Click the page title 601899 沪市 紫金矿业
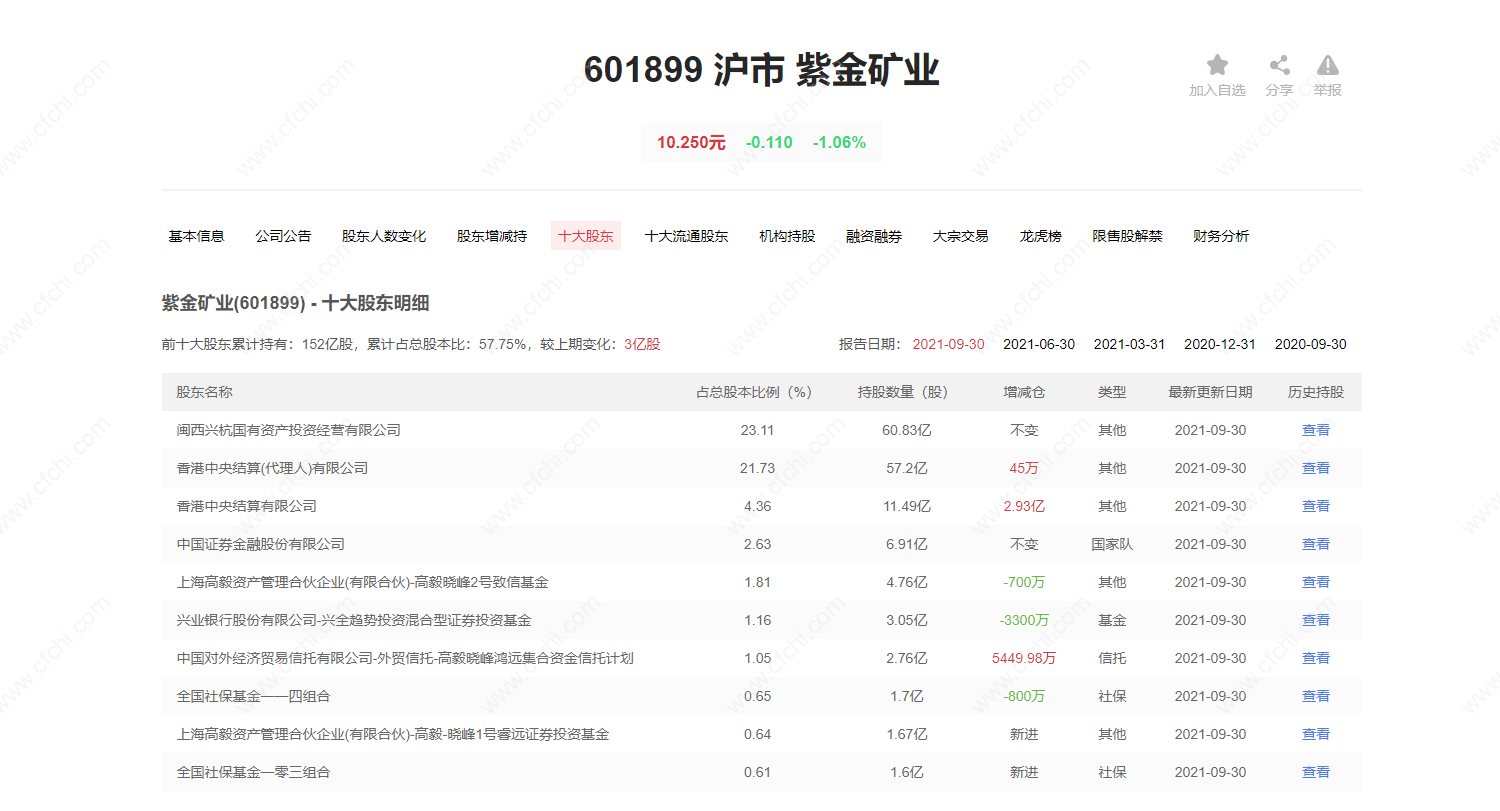Screen dimensions: 1500x811 [761, 70]
